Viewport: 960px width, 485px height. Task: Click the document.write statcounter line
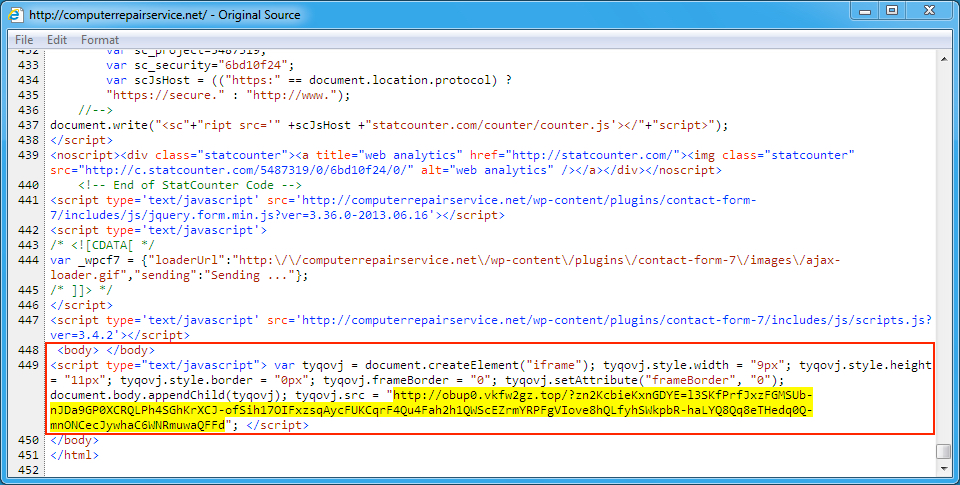(389, 125)
